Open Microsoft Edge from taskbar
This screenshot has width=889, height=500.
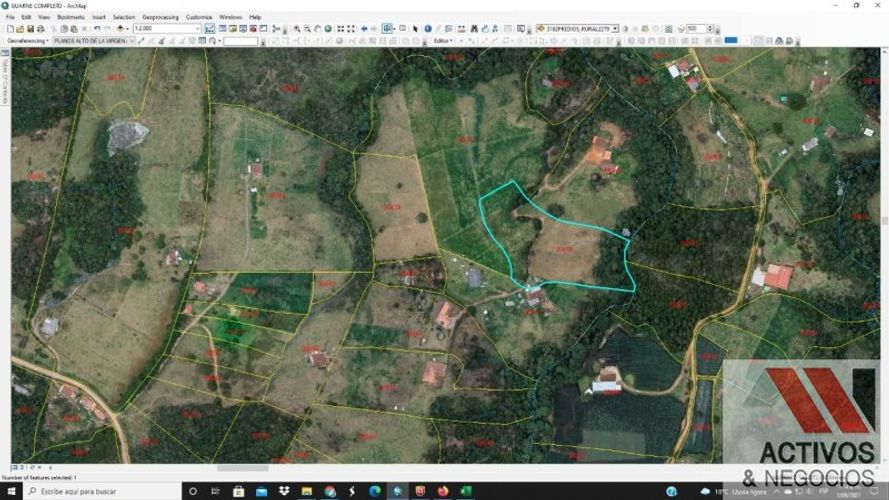click(375, 491)
